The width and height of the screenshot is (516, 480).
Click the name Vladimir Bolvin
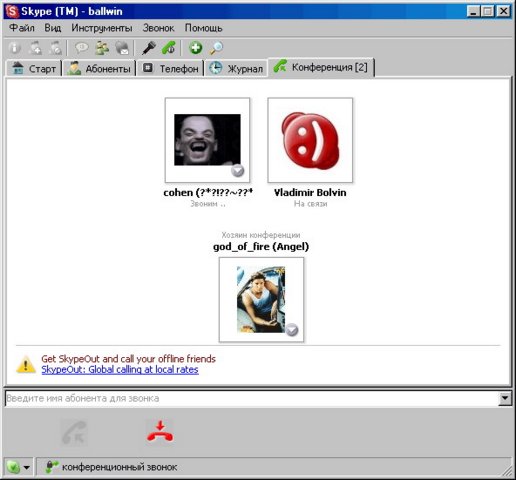tap(310, 192)
